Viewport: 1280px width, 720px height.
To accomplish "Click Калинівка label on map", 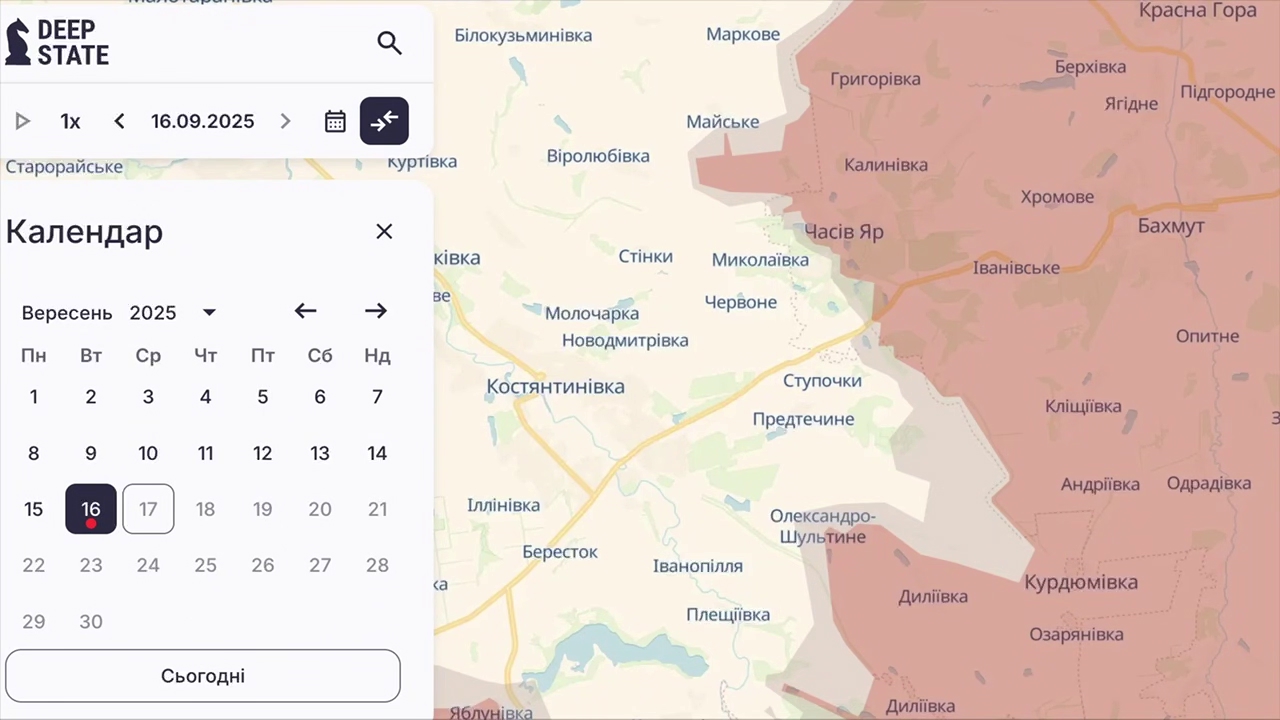I will (886, 165).
